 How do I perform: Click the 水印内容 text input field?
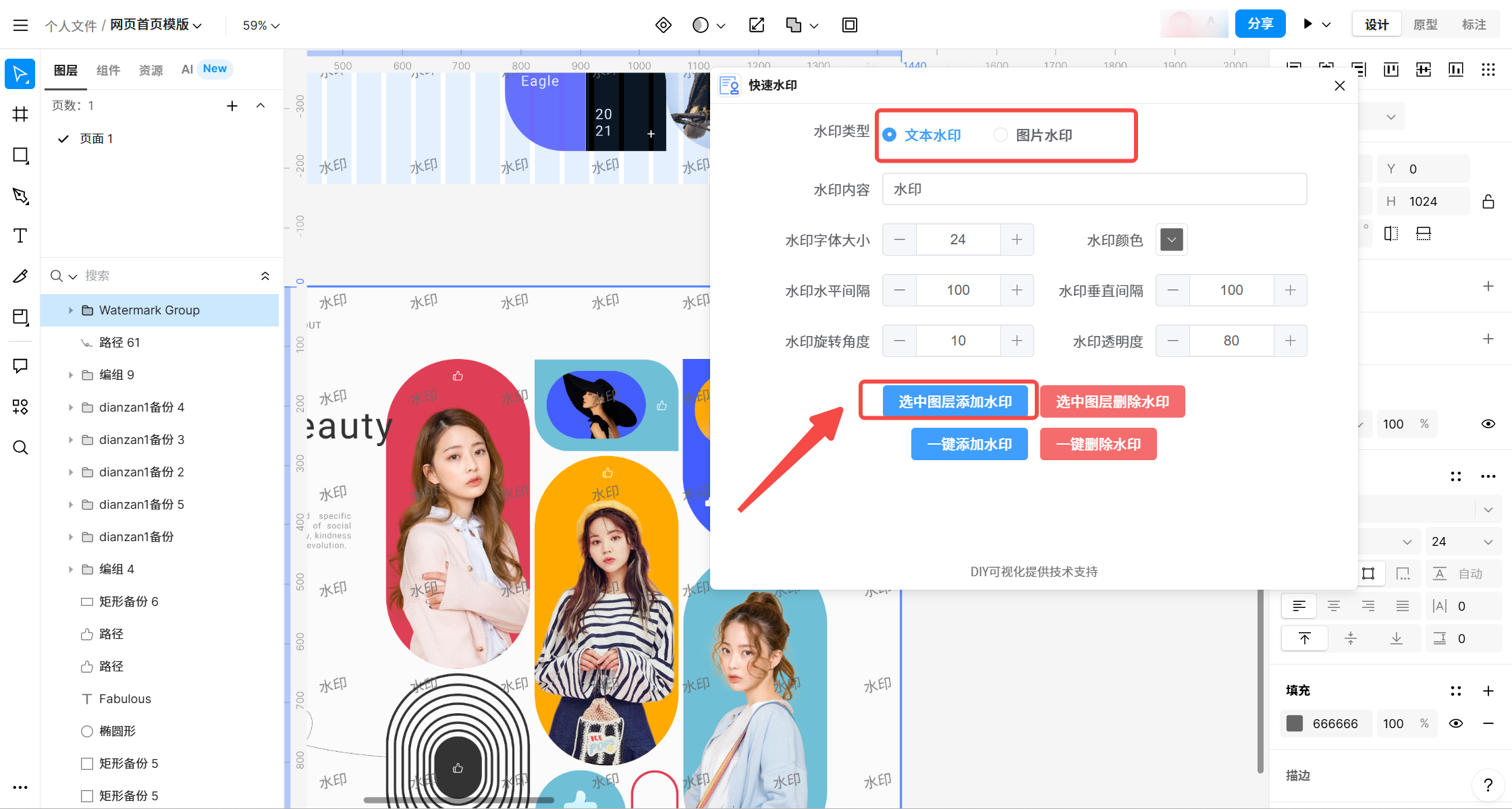pyautogui.click(x=1094, y=190)
